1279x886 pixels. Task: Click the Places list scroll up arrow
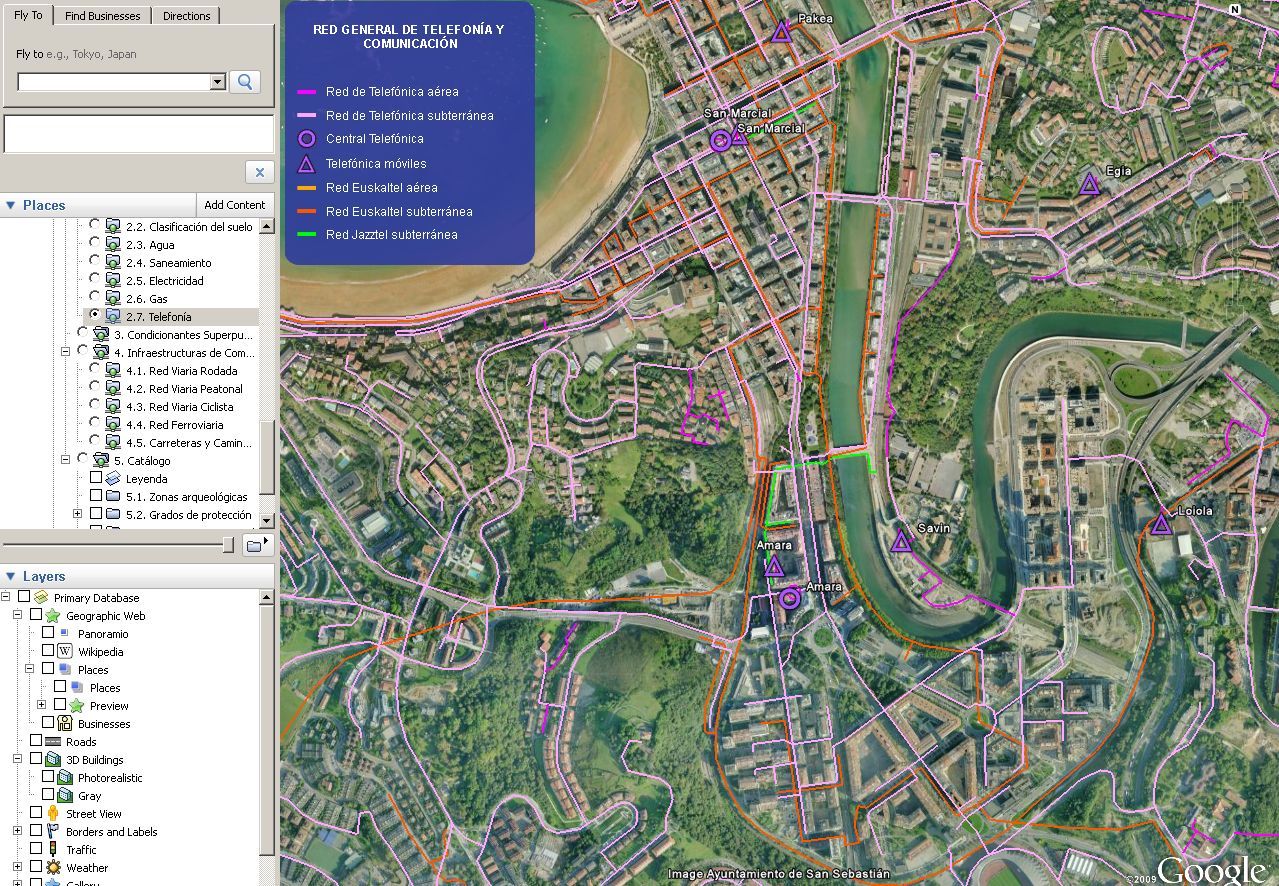pos(267,226)
